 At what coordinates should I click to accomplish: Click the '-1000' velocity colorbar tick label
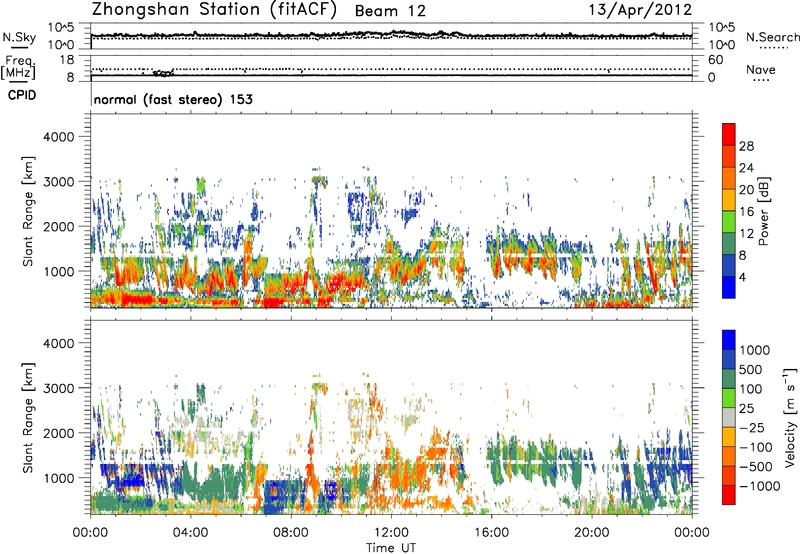click(759, 486)
